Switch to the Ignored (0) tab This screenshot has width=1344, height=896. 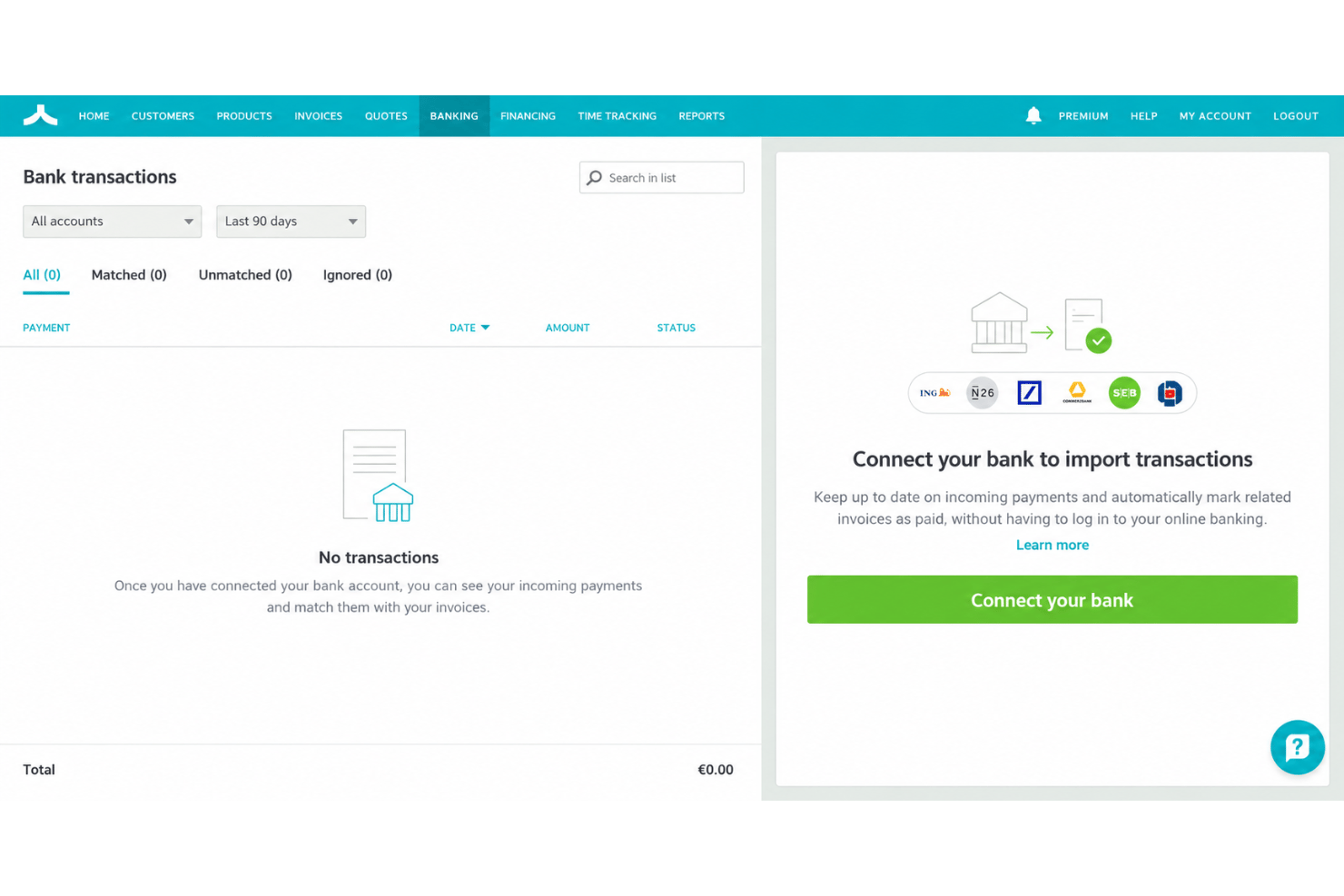tap(358, 275)
